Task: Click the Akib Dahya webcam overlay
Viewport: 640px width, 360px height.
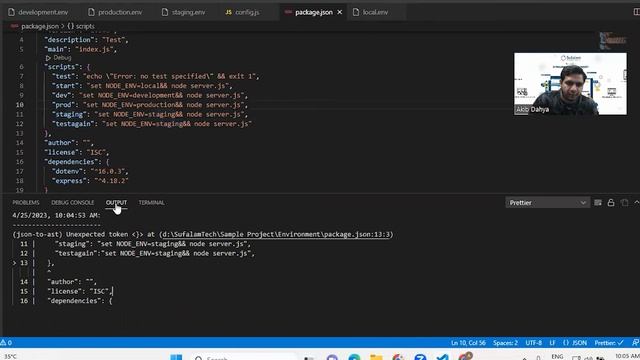Action: click(x=570, y=84)
